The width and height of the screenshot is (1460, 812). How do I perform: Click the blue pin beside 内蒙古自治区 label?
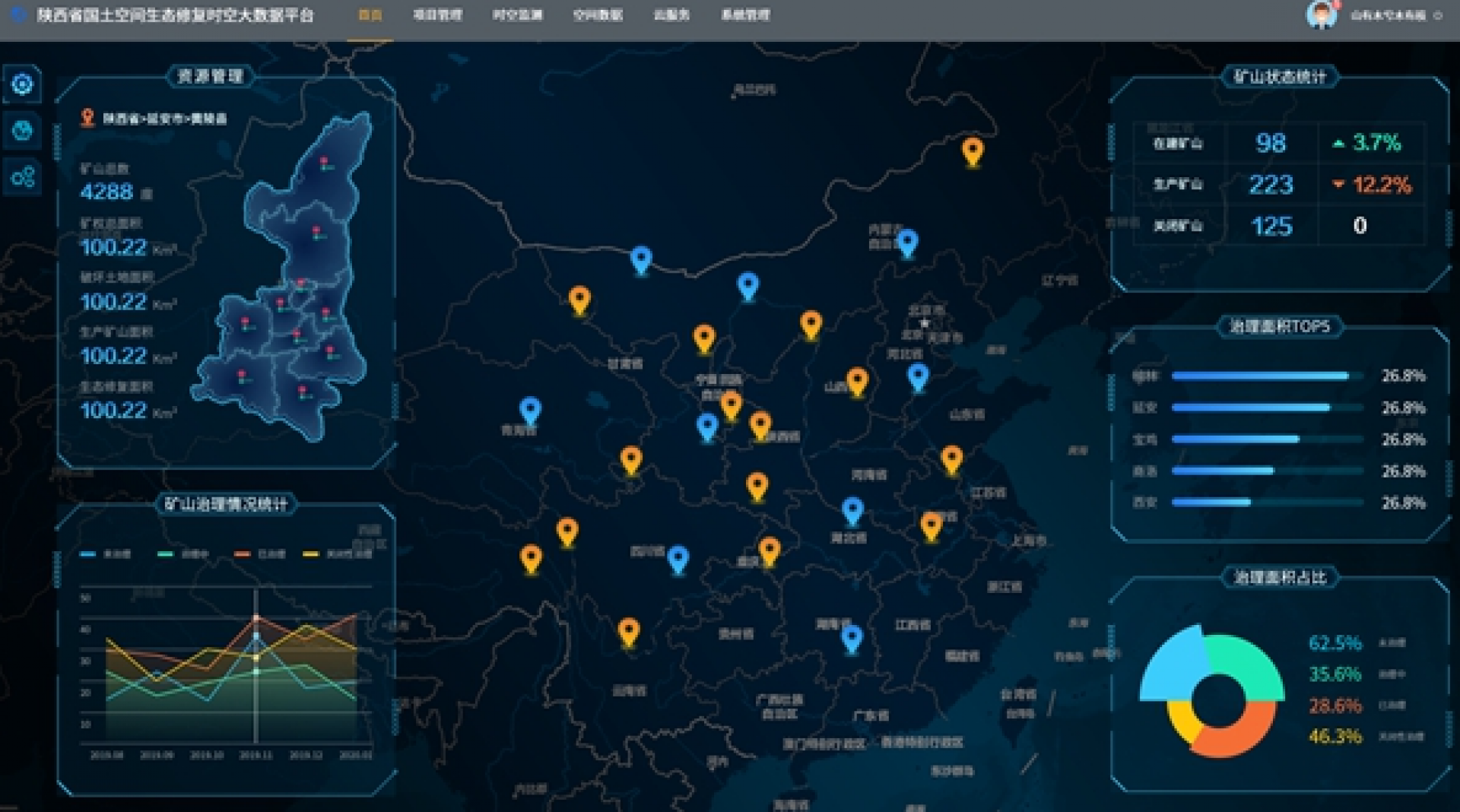907,244
